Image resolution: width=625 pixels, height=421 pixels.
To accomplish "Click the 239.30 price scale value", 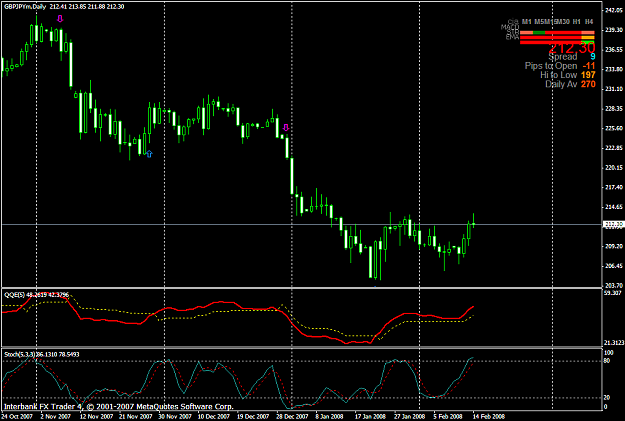I will pyautogui.click(x=614, y=30).
